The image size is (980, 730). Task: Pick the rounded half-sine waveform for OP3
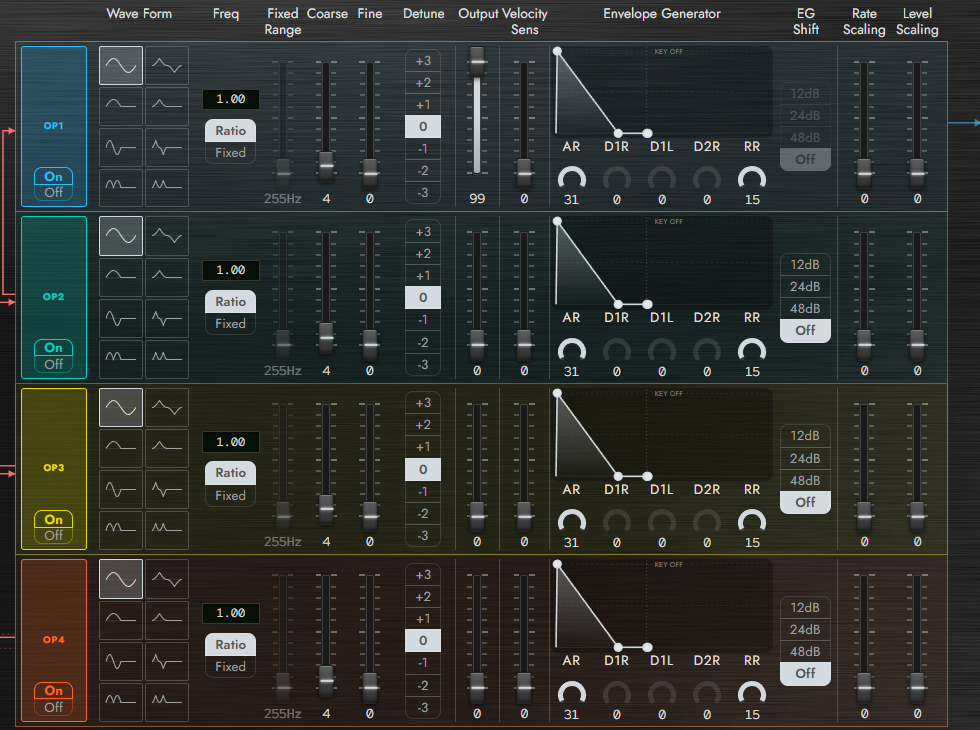[x=121, y=448]
